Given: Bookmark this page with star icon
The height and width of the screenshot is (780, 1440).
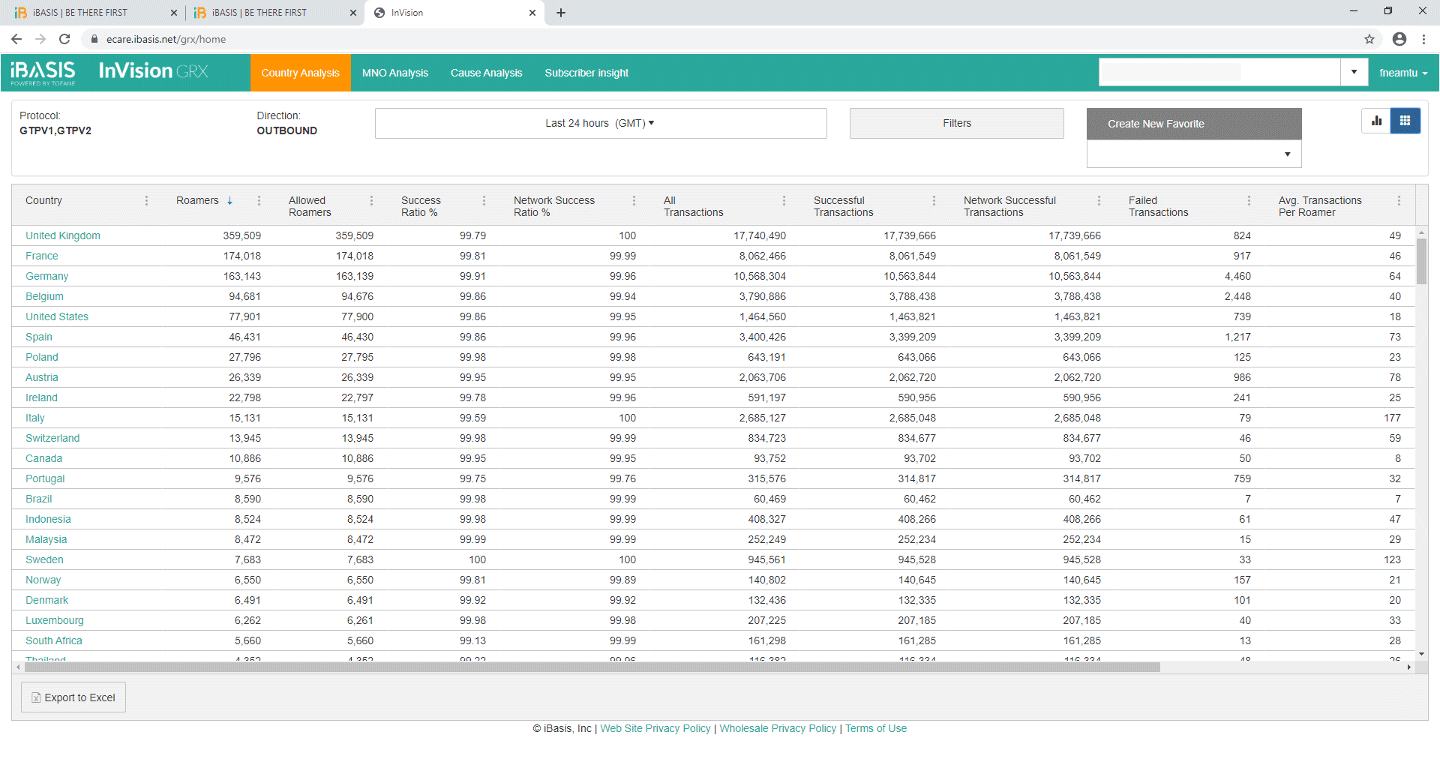Looking at the screenshot, I should pyautogui.click(x=1369, y=39).
